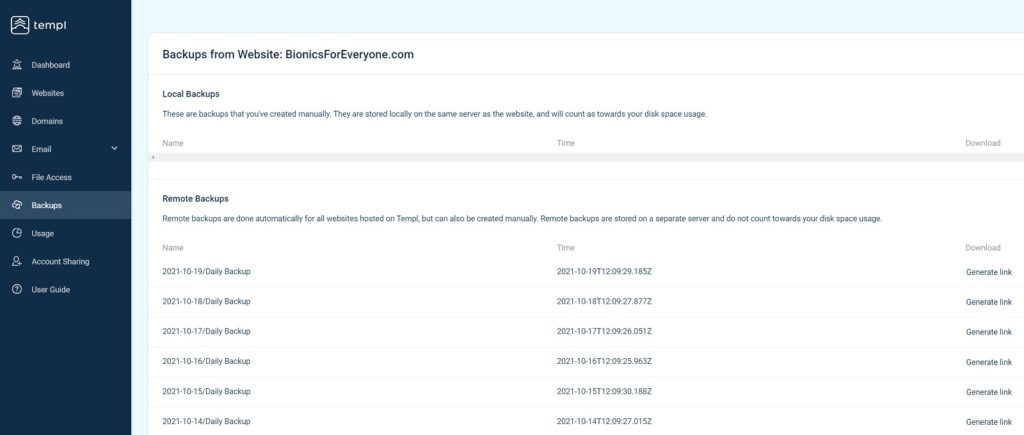Click the 2021-10-16/Daily Backup name
1024x435 pixels.
click(x=206, y=361)
